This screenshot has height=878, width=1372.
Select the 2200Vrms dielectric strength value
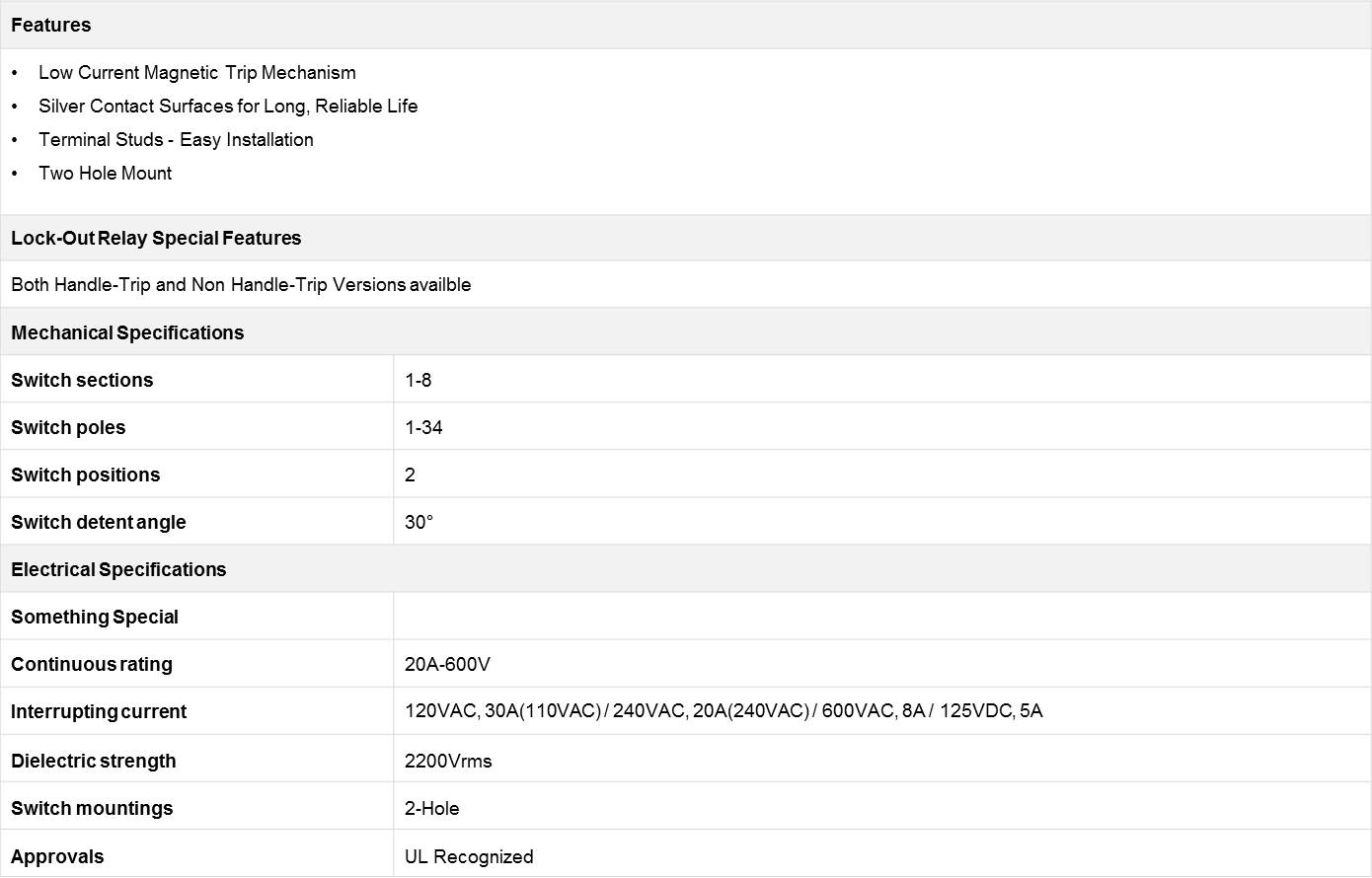(x=448, y=762)
